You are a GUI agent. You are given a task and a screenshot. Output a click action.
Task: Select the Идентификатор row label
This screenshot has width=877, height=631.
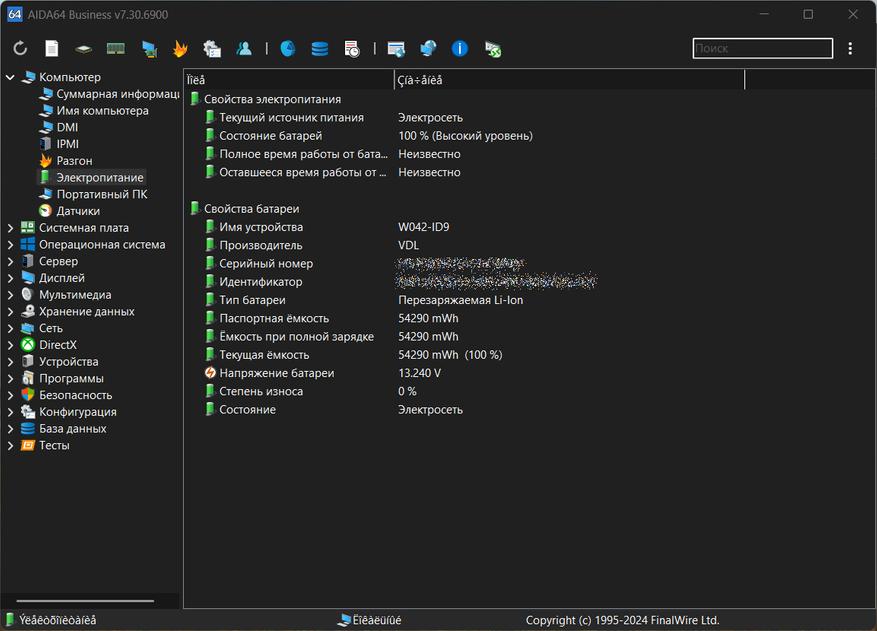(x=261, y=281)
